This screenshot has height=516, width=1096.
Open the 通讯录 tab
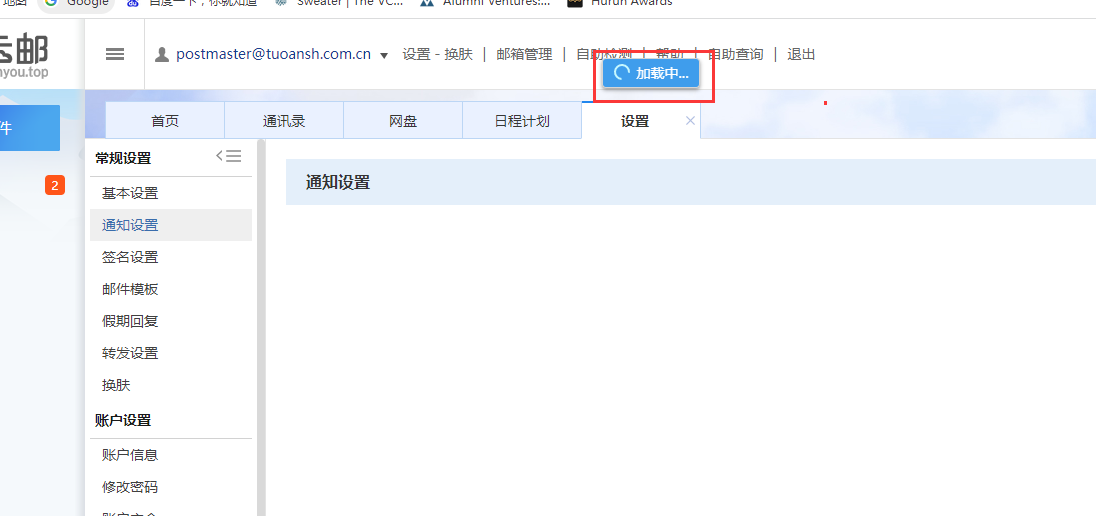point(284,121)
